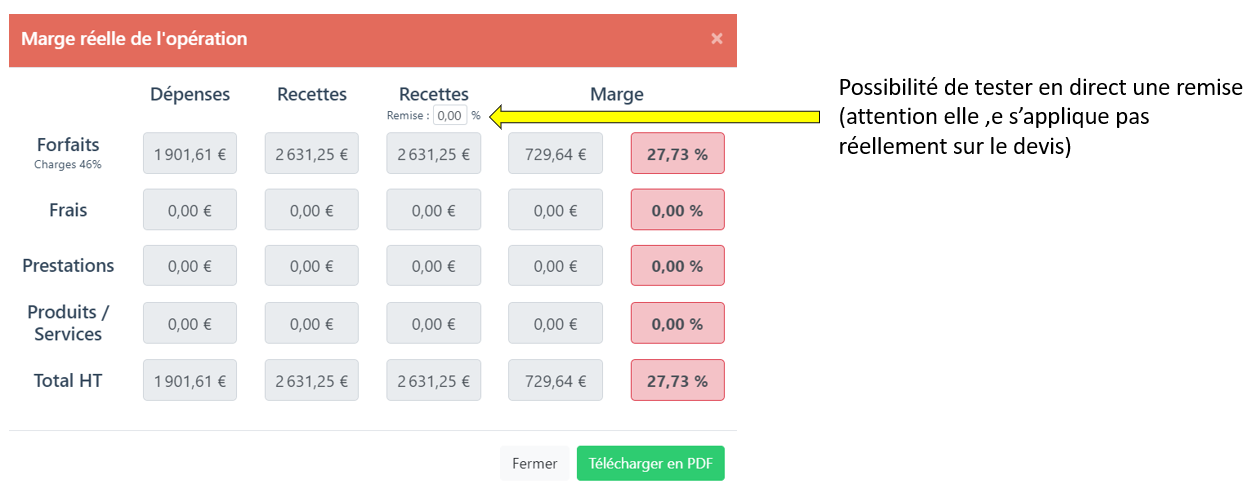Click the Fermer button

[x=534, y=464]
